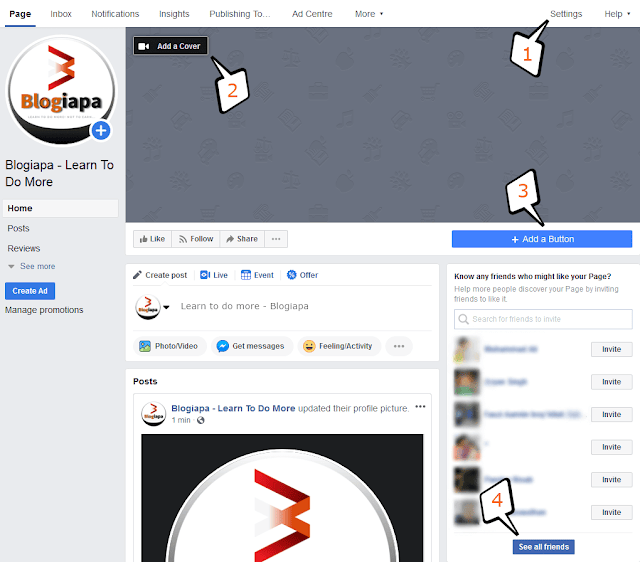Viewport: 640px width, 562px height.
Task: Click the Add a Cover button
Action: pyautogui.click(x=171, y=46)
